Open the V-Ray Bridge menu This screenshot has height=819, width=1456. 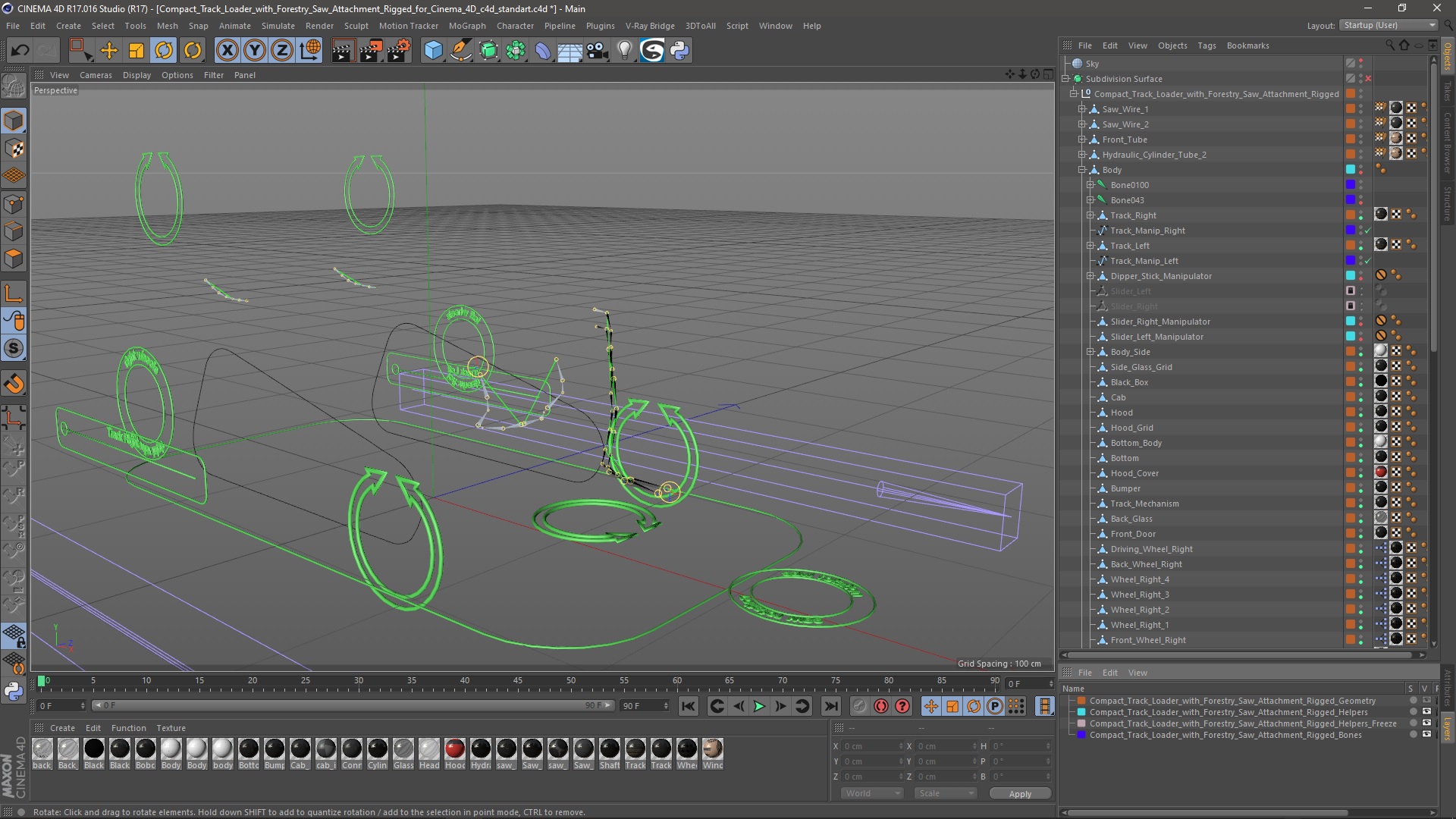(650, 26)
